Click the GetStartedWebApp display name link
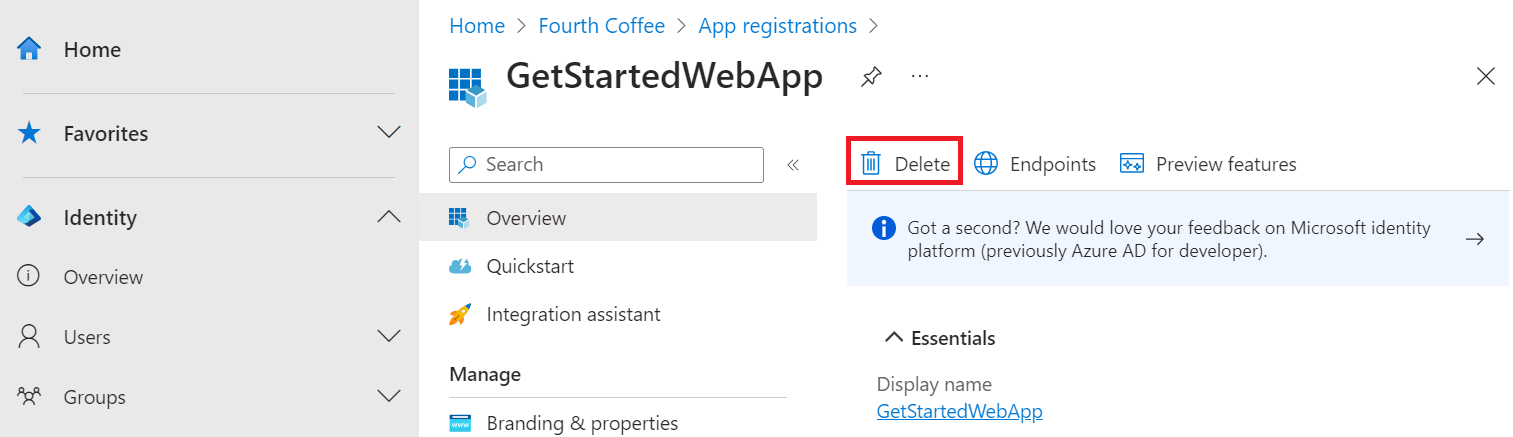Viewport: 1513px width, 437px height. [x=959, y=411]
